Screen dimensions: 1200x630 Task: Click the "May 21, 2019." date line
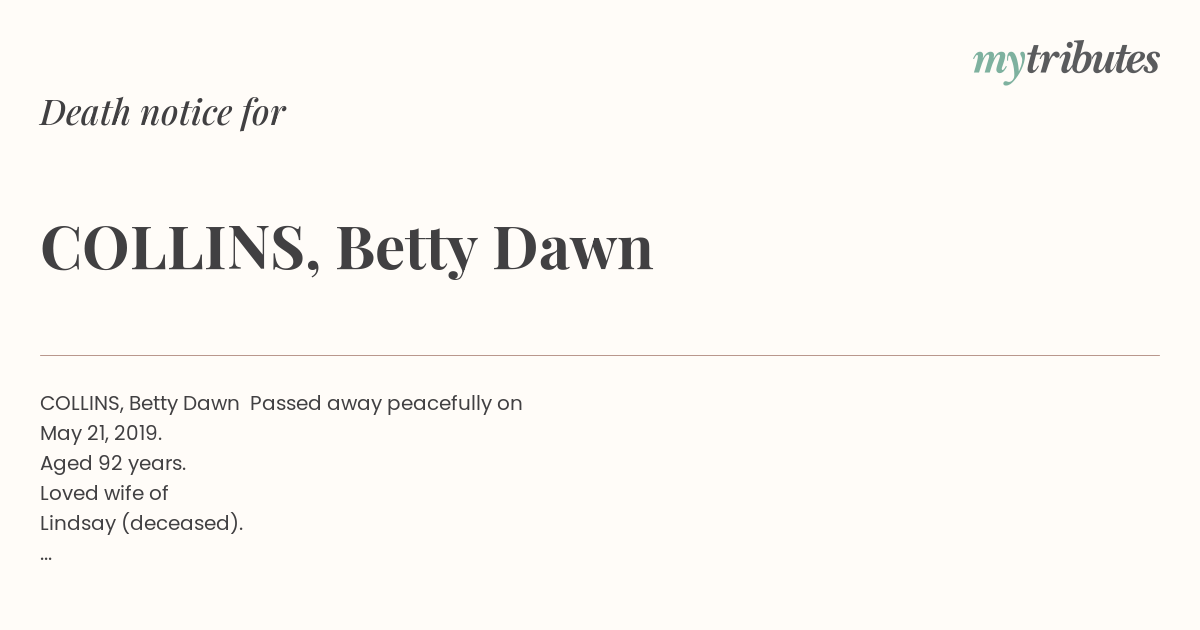click(x=101, y=433)
